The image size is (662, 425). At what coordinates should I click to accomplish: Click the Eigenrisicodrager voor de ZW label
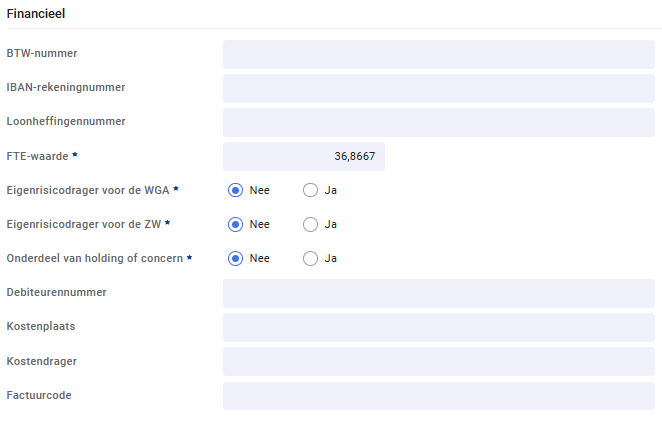coord(84,224)
